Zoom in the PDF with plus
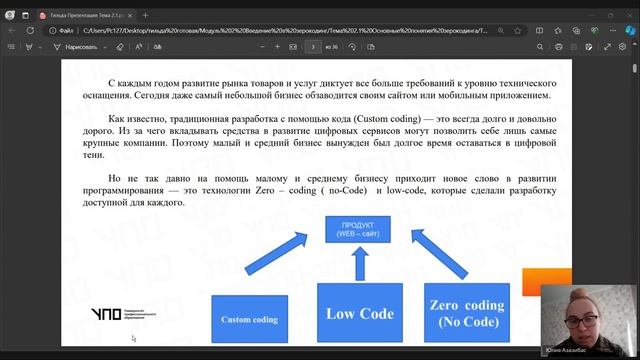The width and height of the screenshot is (640, 360). 278,47
